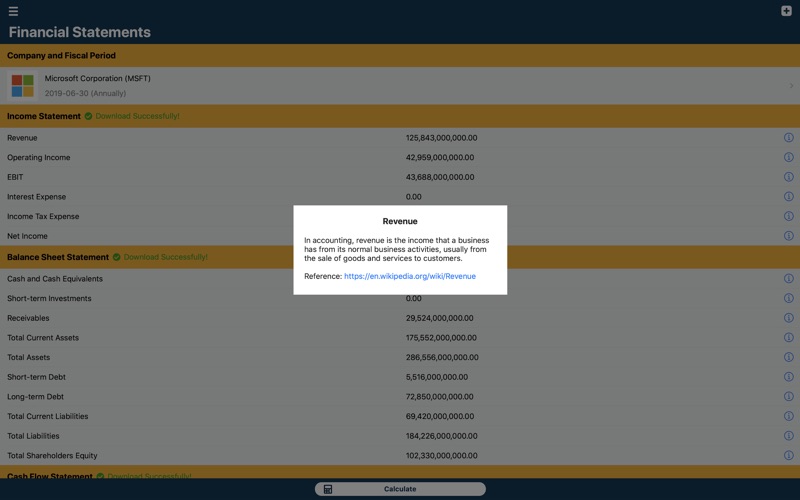The image size is (800, 500).
Task: Show info for Short-term Investments row
Action: [x=788, y=298]
